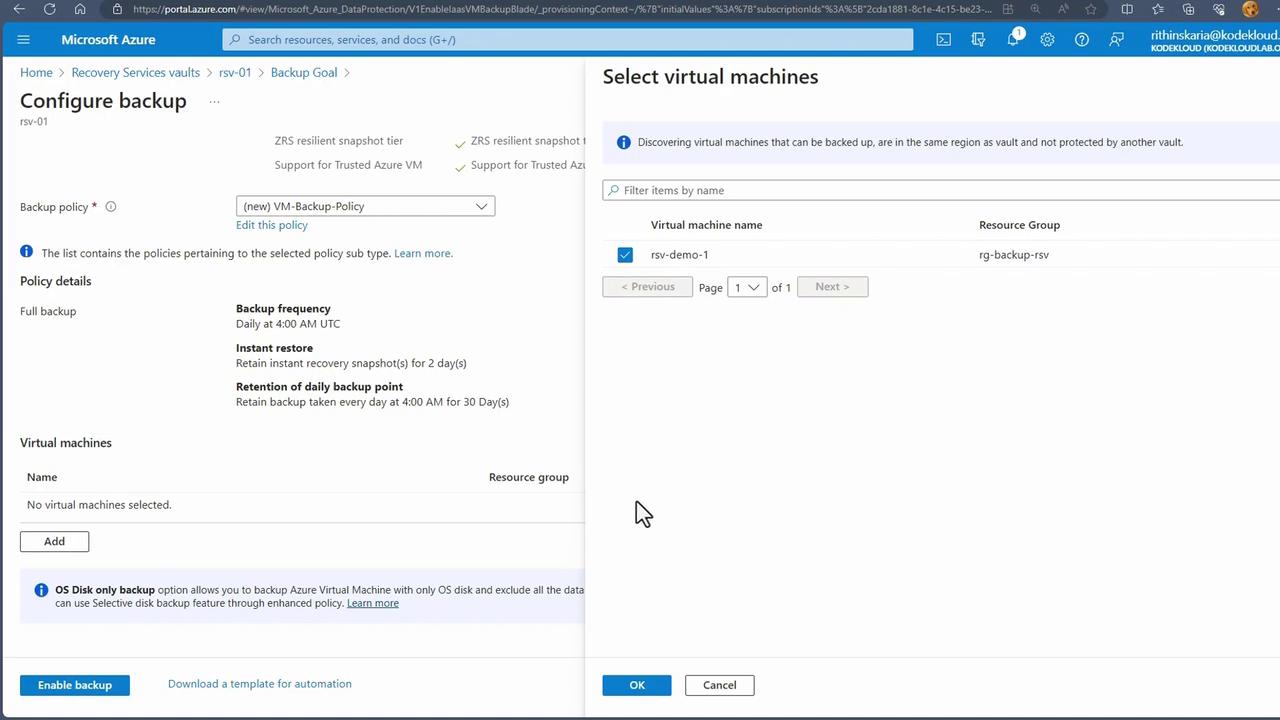Open the browser essentials heart icon
This screenshot has height=720, width=1280.
tap(1218, 9)
